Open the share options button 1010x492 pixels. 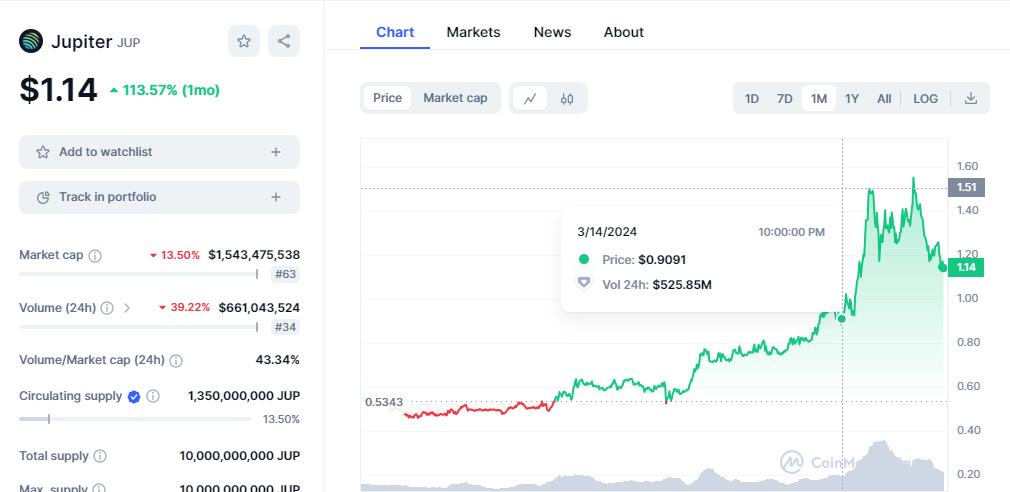[284, 41]
